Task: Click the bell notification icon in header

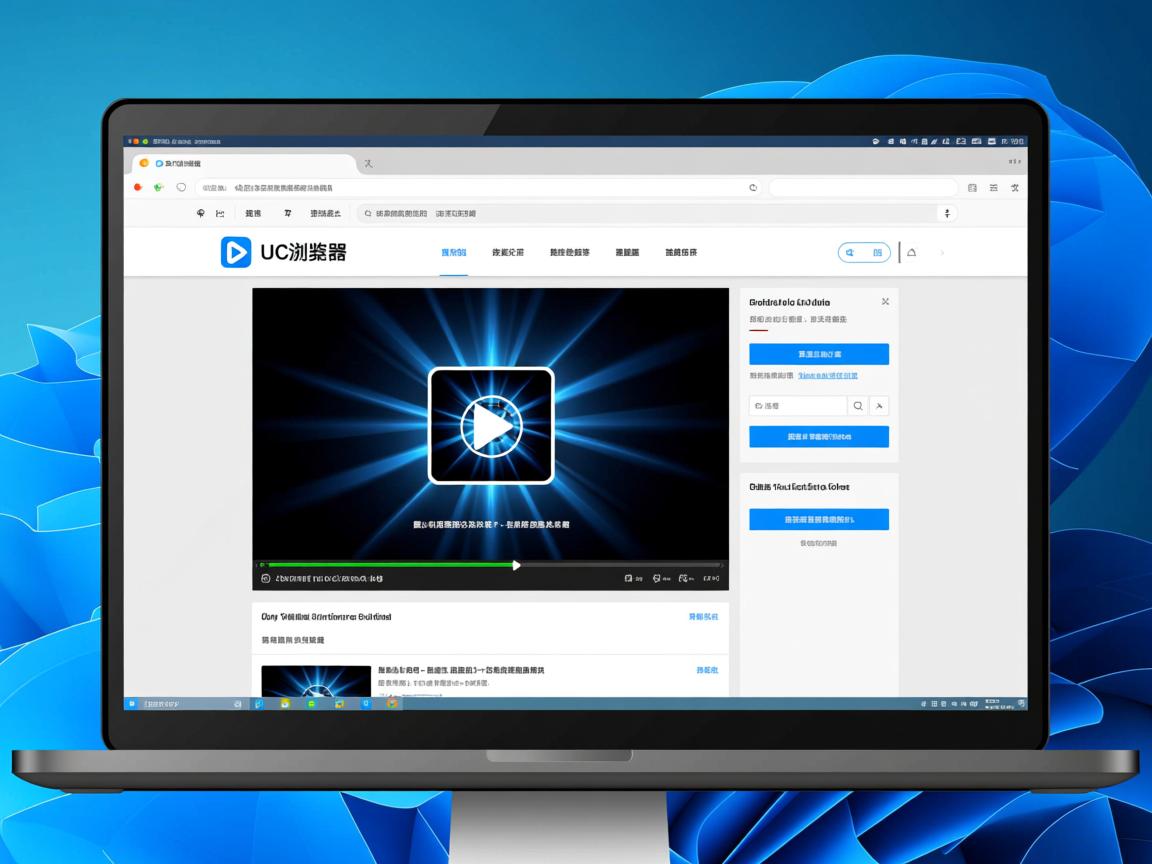Action: (x=911, y=253)
